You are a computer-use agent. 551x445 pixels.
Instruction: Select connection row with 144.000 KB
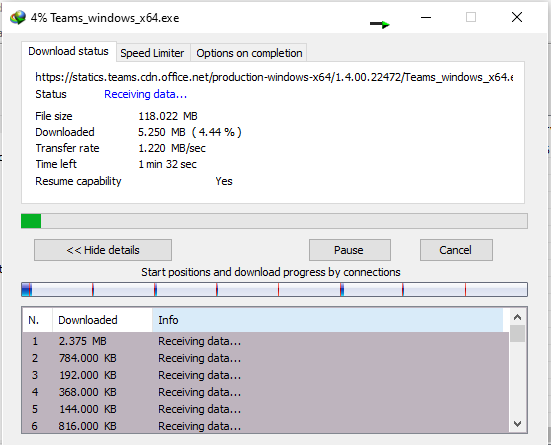266,409
